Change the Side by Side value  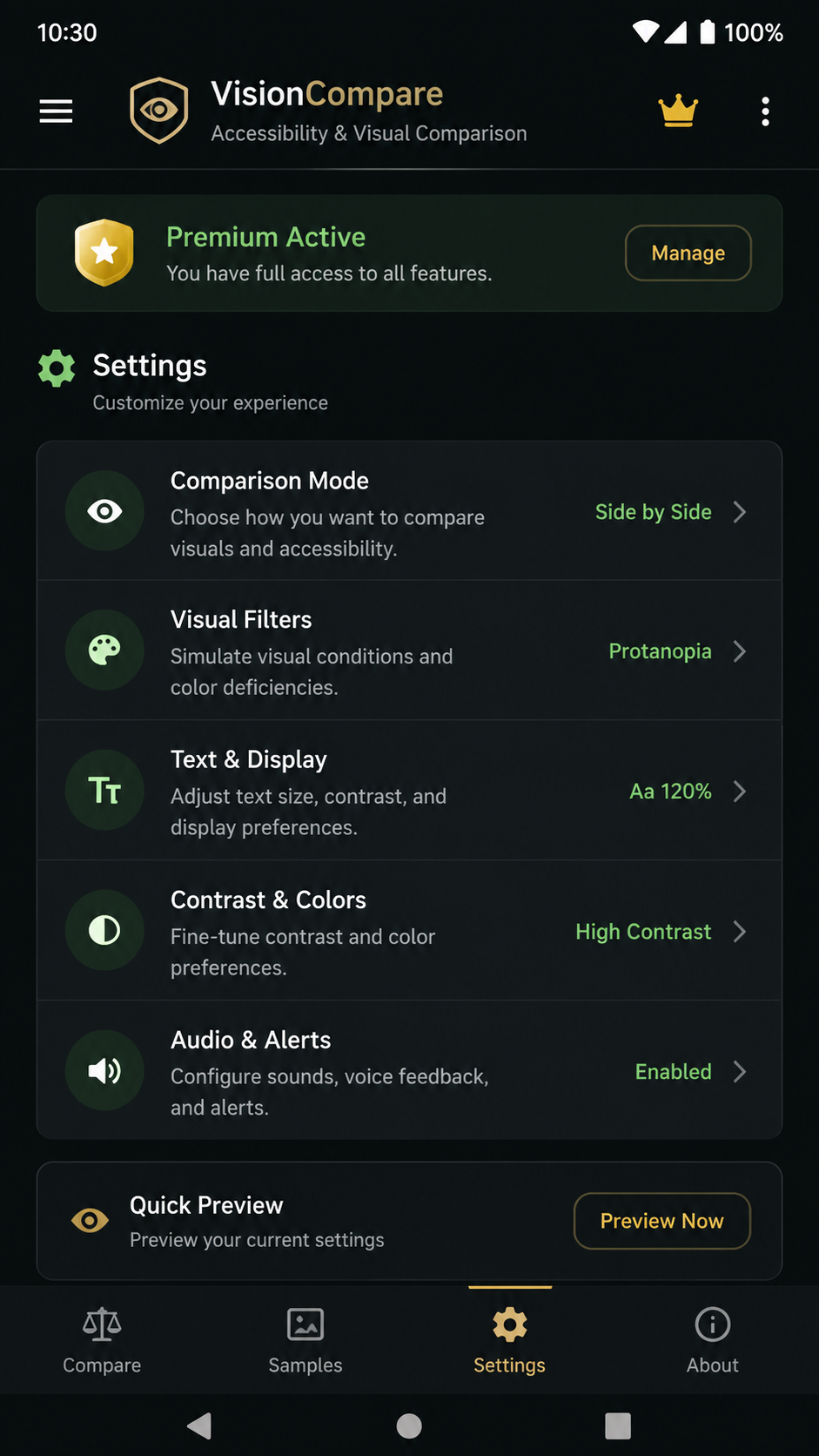(x=653, y=512)
